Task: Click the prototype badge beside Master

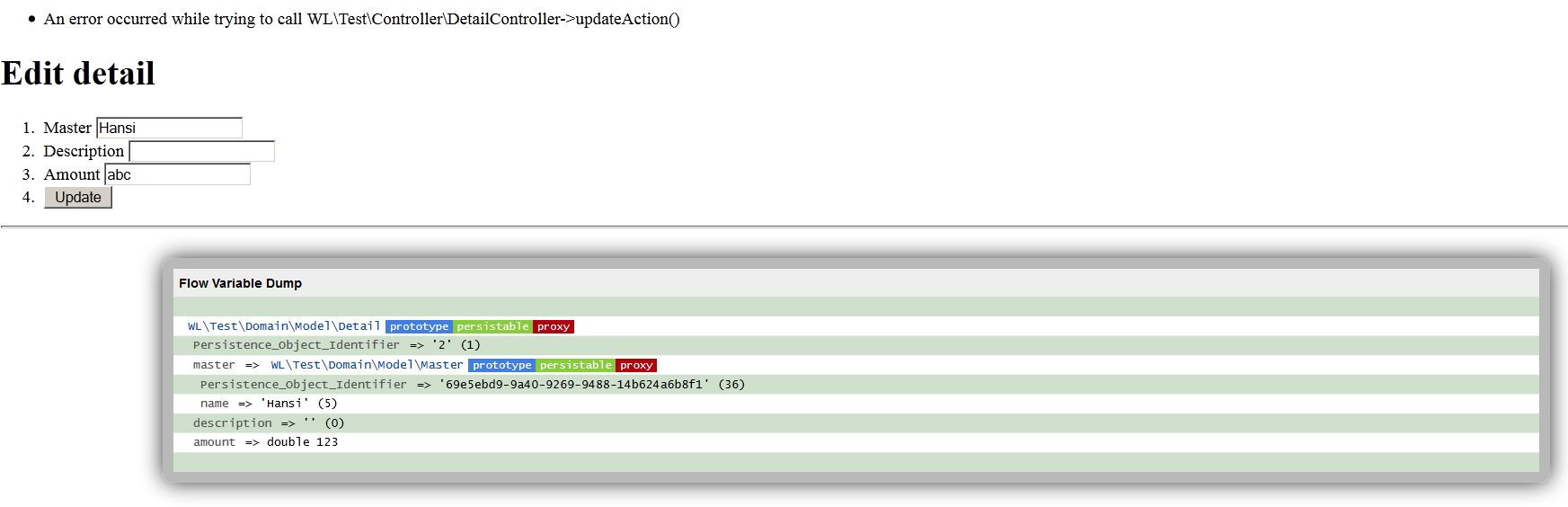Action: [501, 365]
